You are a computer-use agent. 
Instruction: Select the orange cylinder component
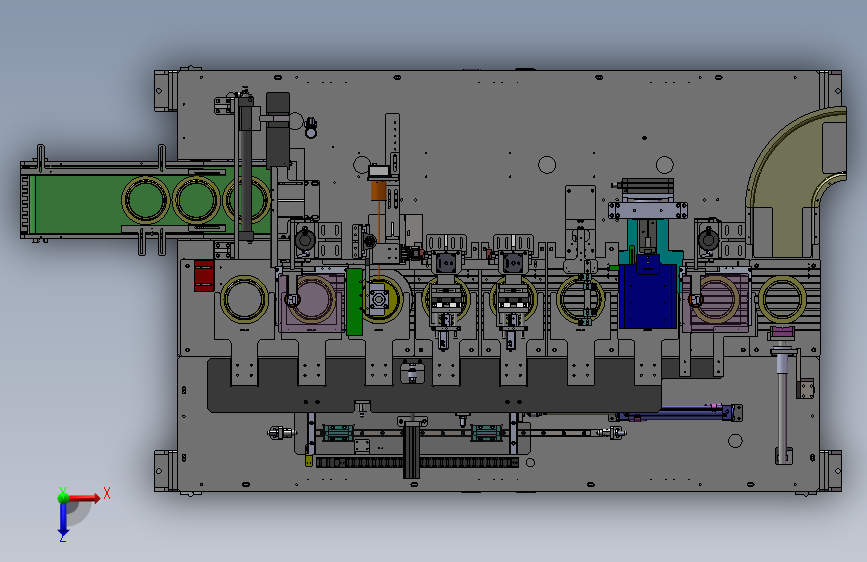coord(378,190)
